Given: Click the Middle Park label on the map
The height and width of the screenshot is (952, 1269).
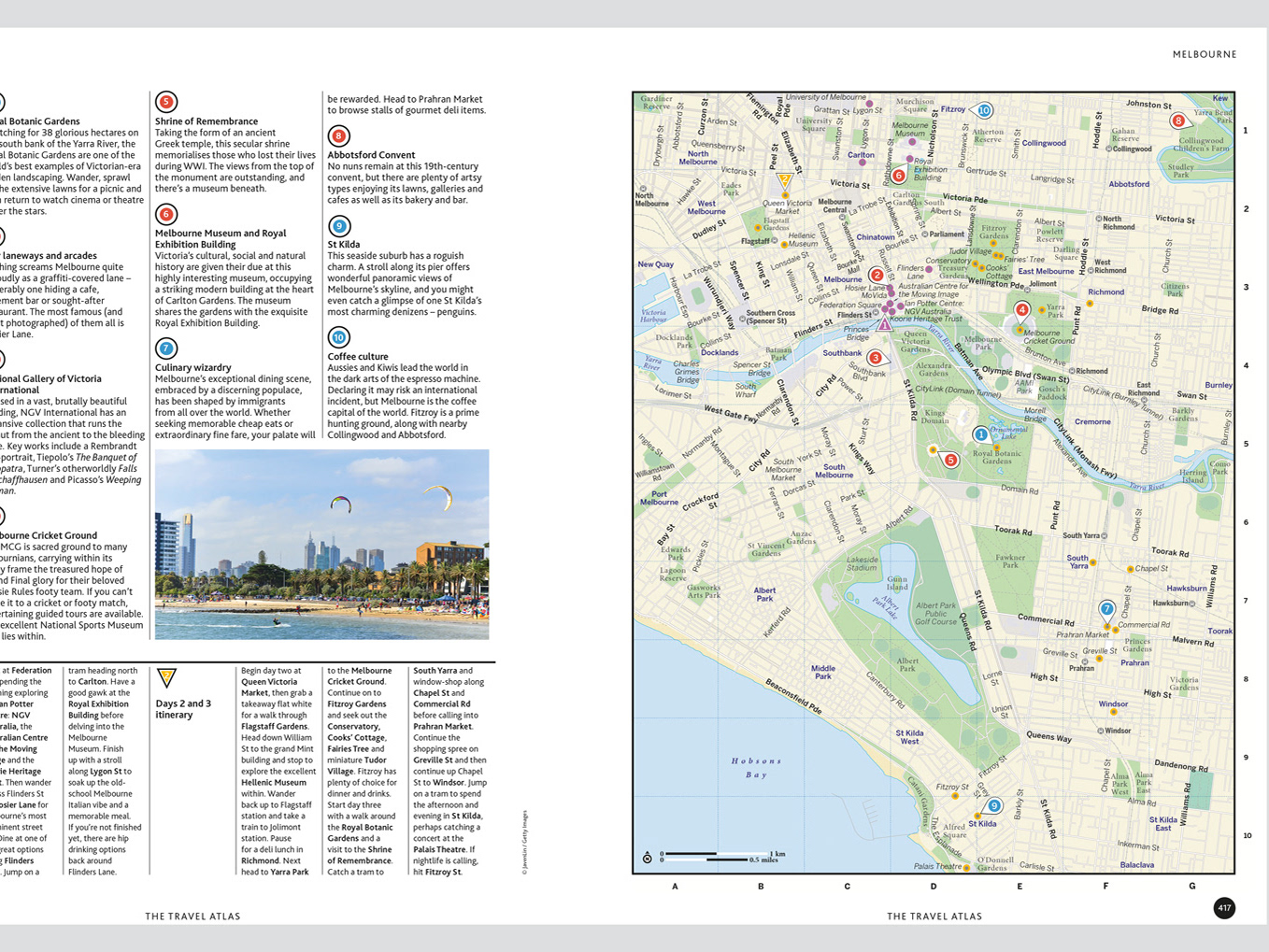Looking at the screenshot, I should click(x=823, y=672).
